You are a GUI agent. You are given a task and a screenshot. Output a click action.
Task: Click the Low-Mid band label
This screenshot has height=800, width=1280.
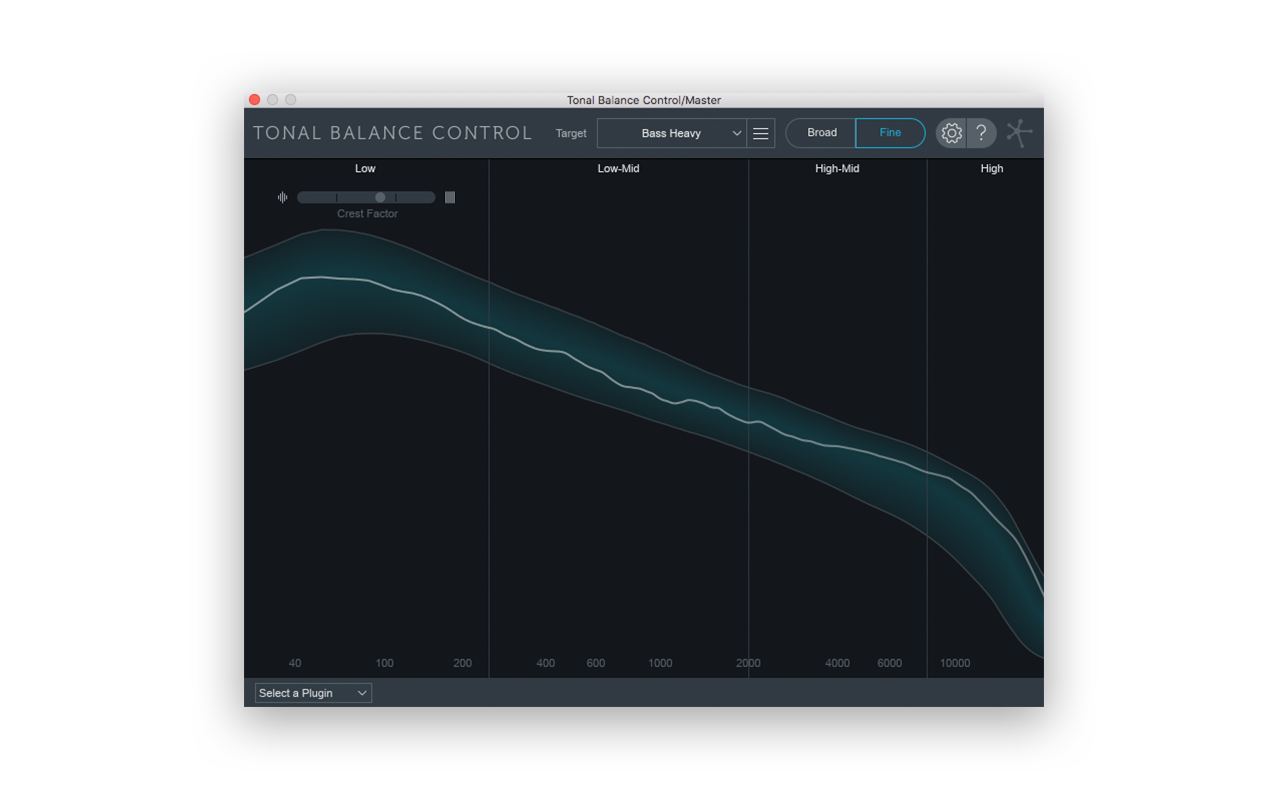click(618, 168)
